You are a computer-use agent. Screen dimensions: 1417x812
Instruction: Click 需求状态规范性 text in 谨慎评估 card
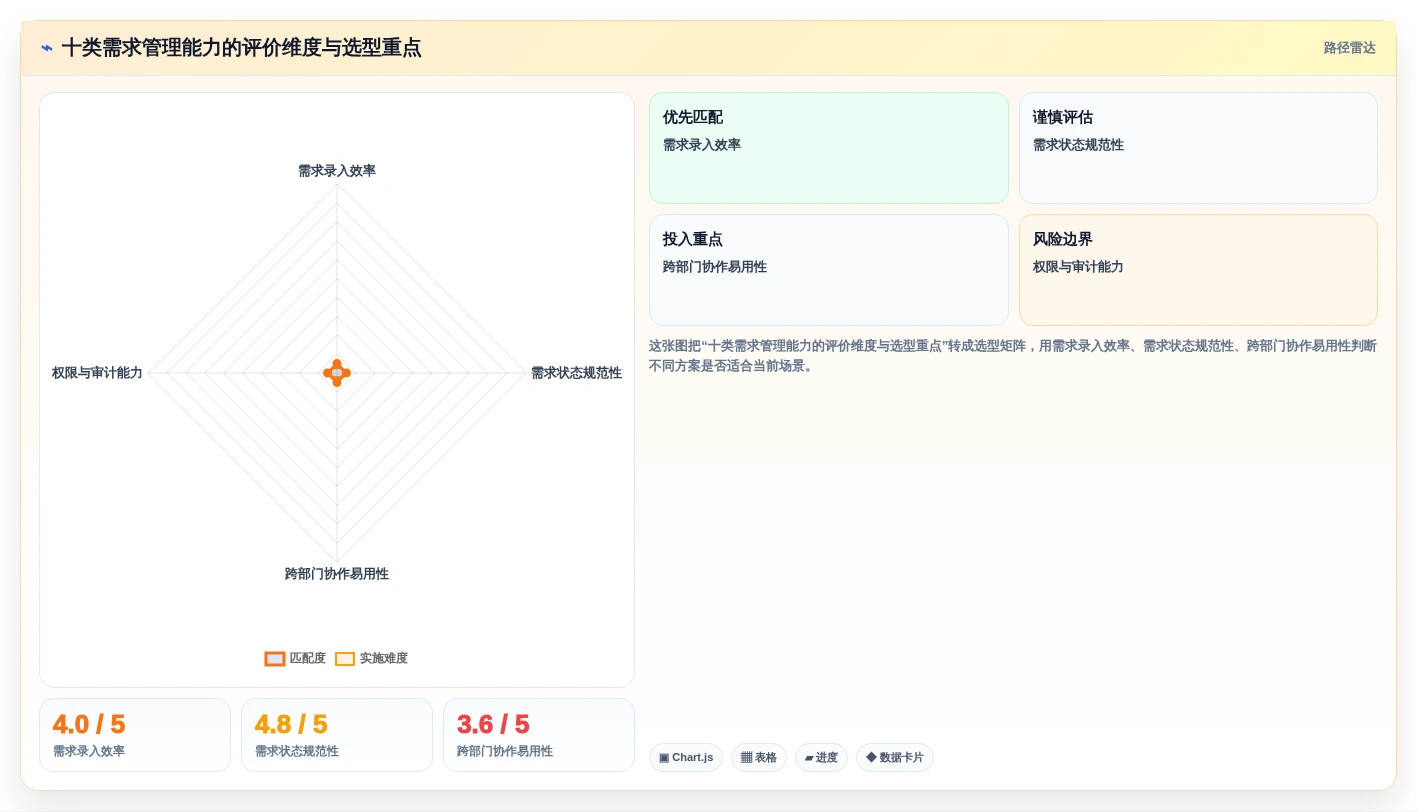coord(1078,145)
